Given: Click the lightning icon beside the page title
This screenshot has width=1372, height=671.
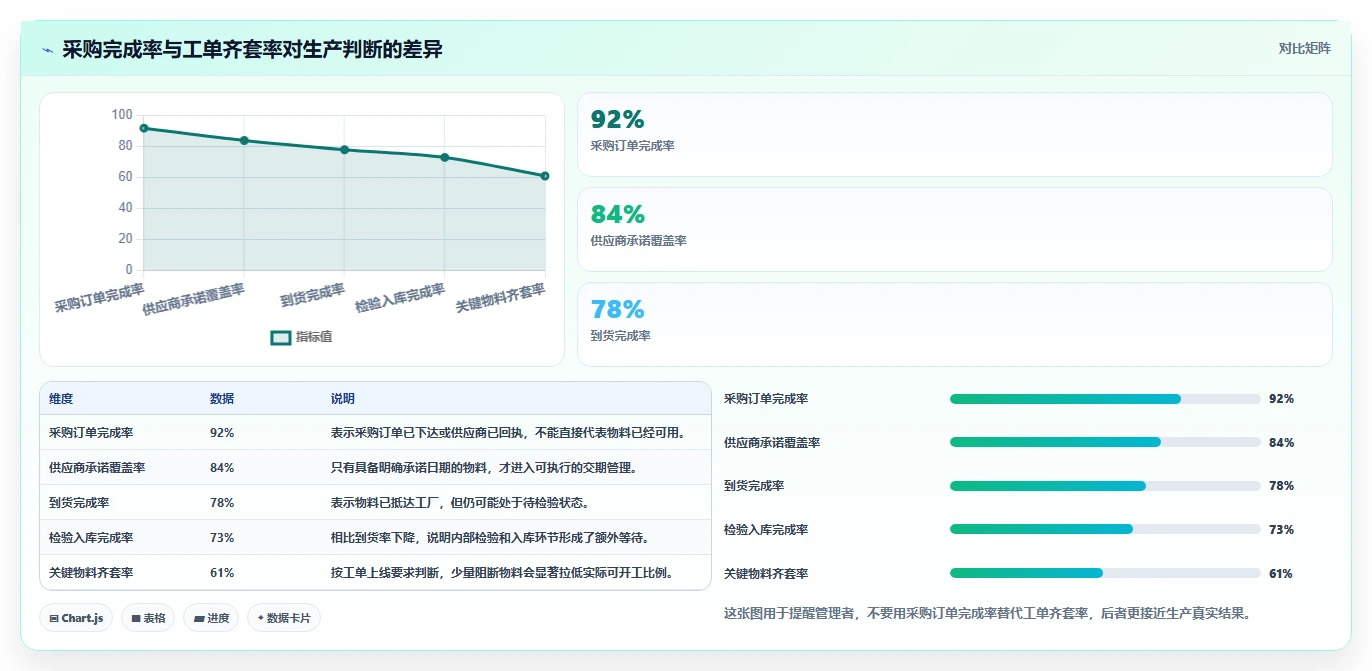Looking at the screenshot, I should 48,50.
